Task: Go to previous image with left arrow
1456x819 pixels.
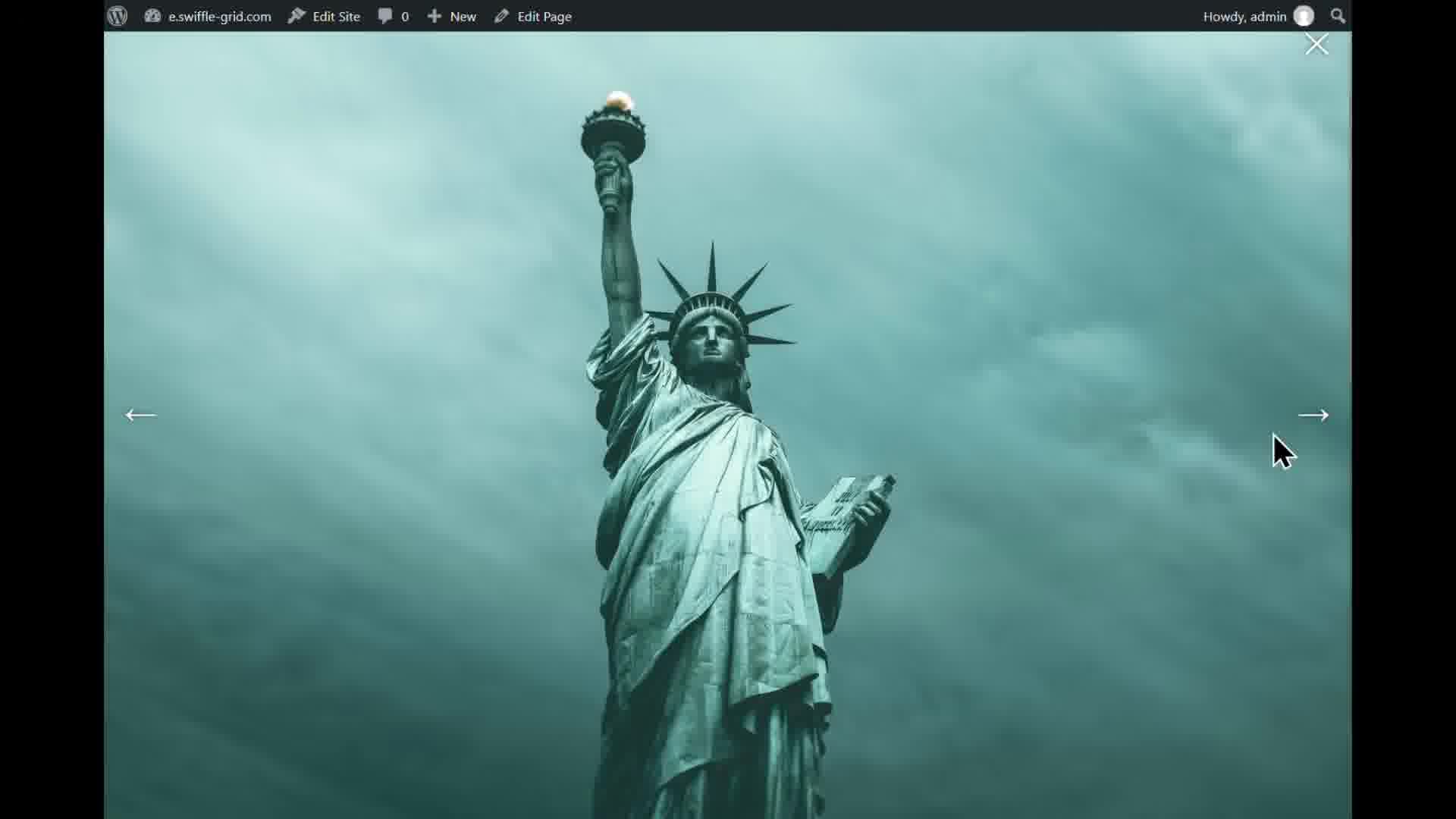Action: point(140,415)
